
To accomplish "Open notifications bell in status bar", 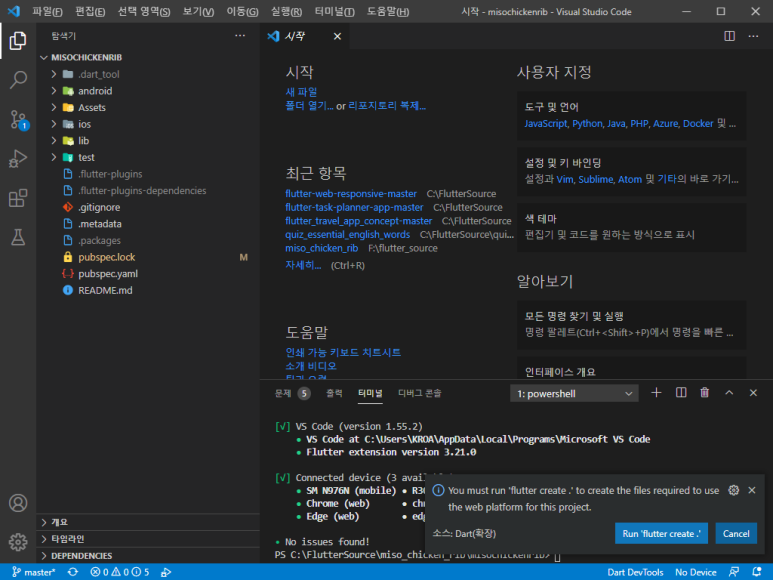I will point(756,572).
